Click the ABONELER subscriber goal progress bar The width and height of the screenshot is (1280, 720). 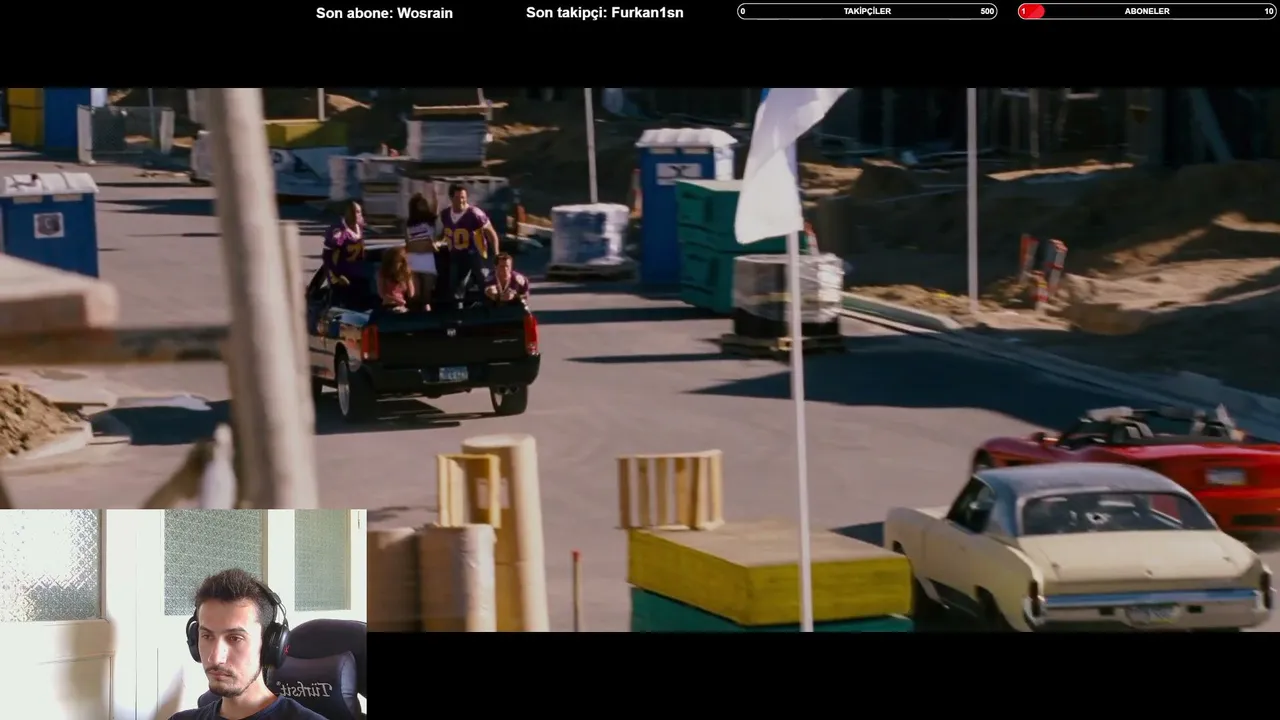pyautogui.click(x=1147, y=11)
